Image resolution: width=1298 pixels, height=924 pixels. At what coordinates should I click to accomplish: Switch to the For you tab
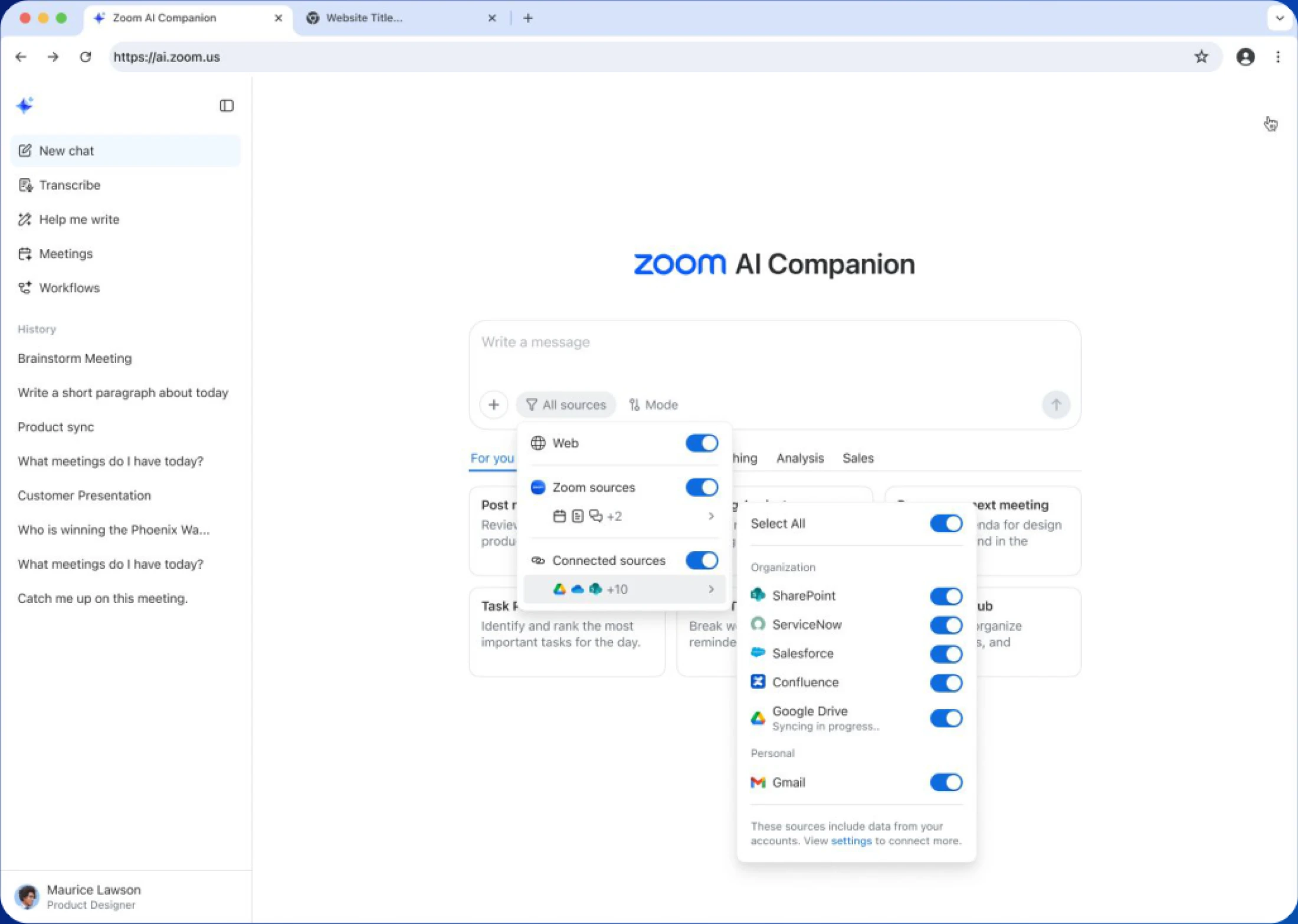click(x=492, y=458)
